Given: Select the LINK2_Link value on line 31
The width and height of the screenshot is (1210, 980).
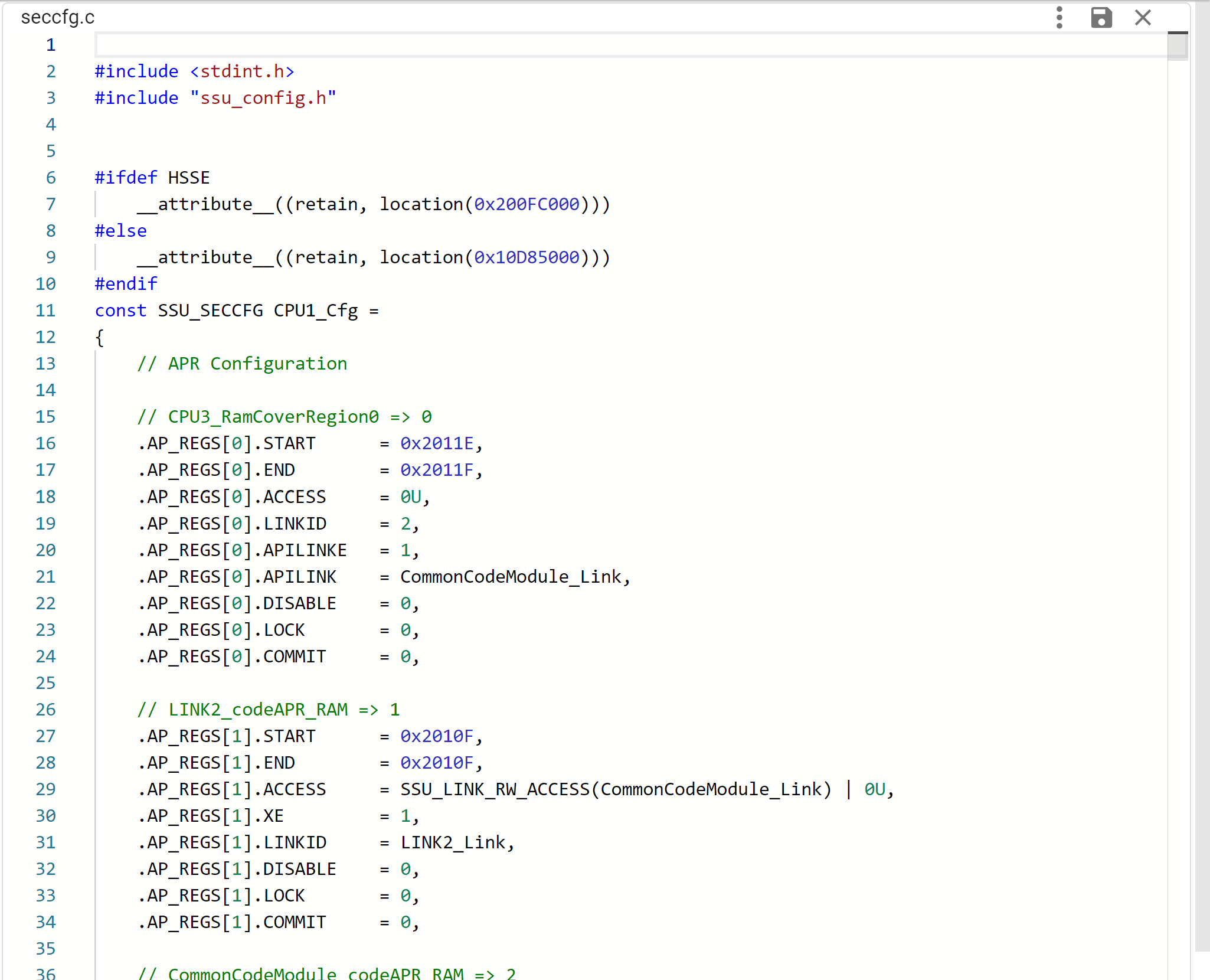Looking at the screenshot, I should point(453,842).
